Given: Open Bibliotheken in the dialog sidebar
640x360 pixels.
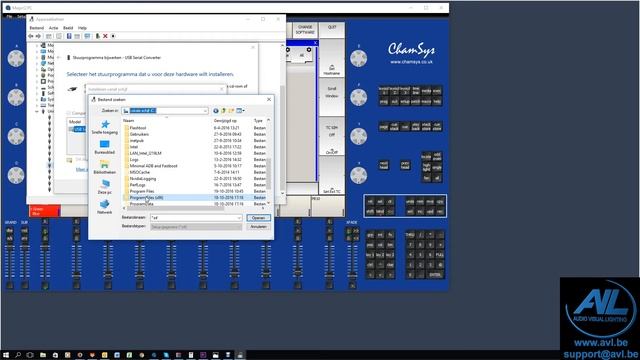Looking at the screenshot, I should (104, 167).
